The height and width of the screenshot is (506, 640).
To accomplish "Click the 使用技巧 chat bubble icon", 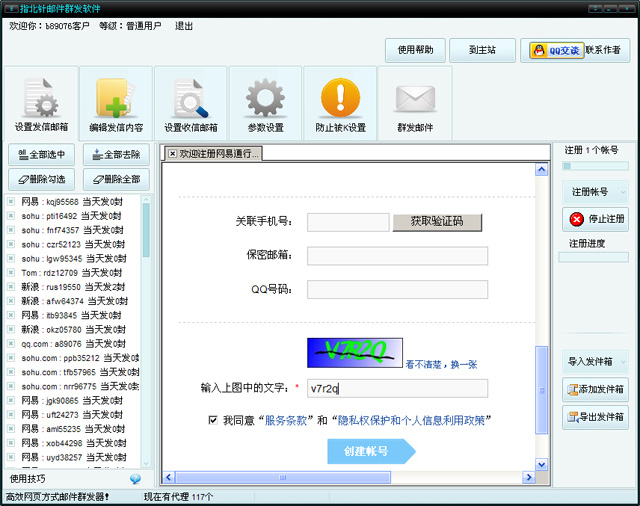I will pos(136,479).
